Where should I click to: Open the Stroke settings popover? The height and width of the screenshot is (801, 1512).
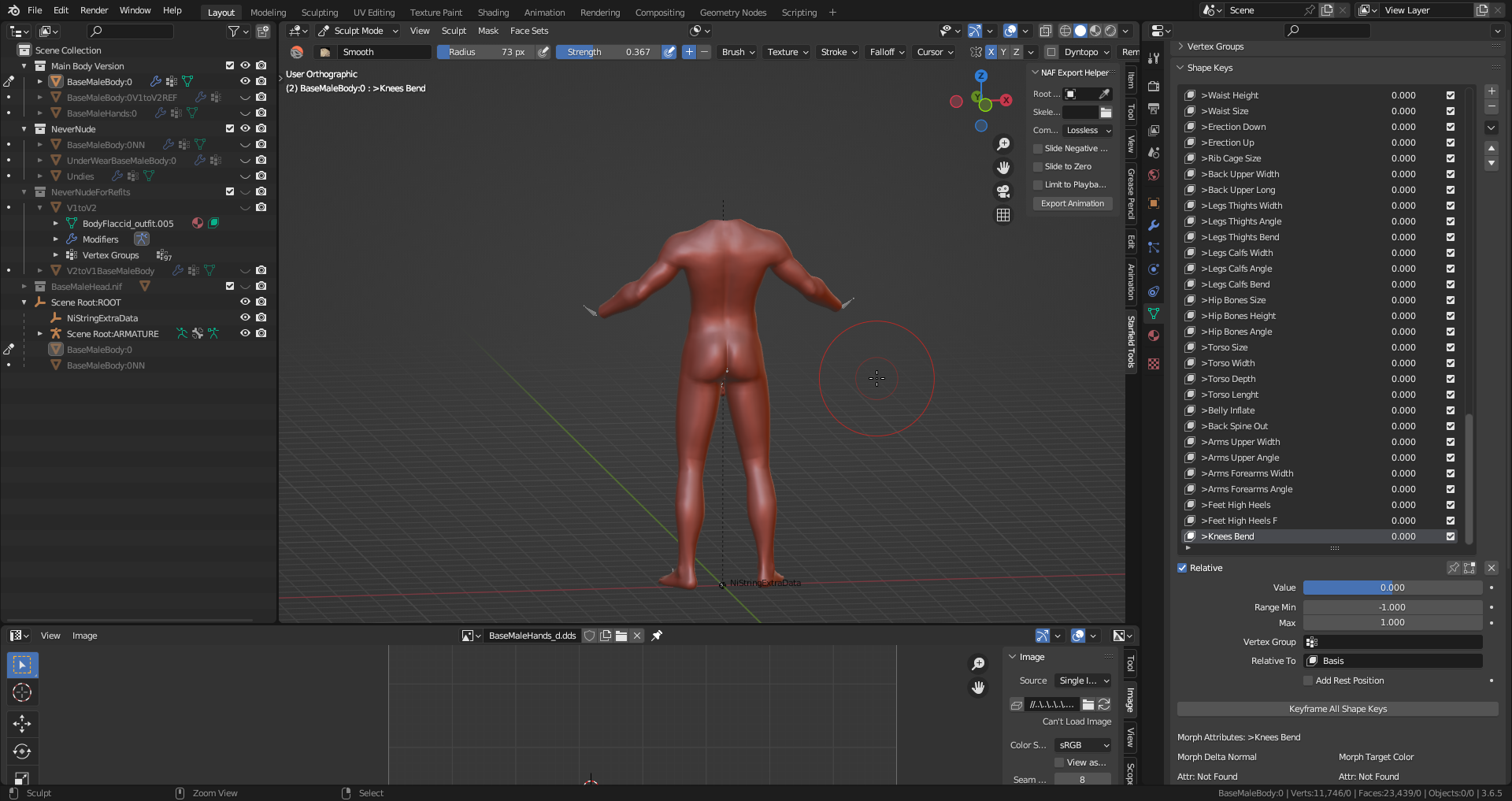[839, 52]
